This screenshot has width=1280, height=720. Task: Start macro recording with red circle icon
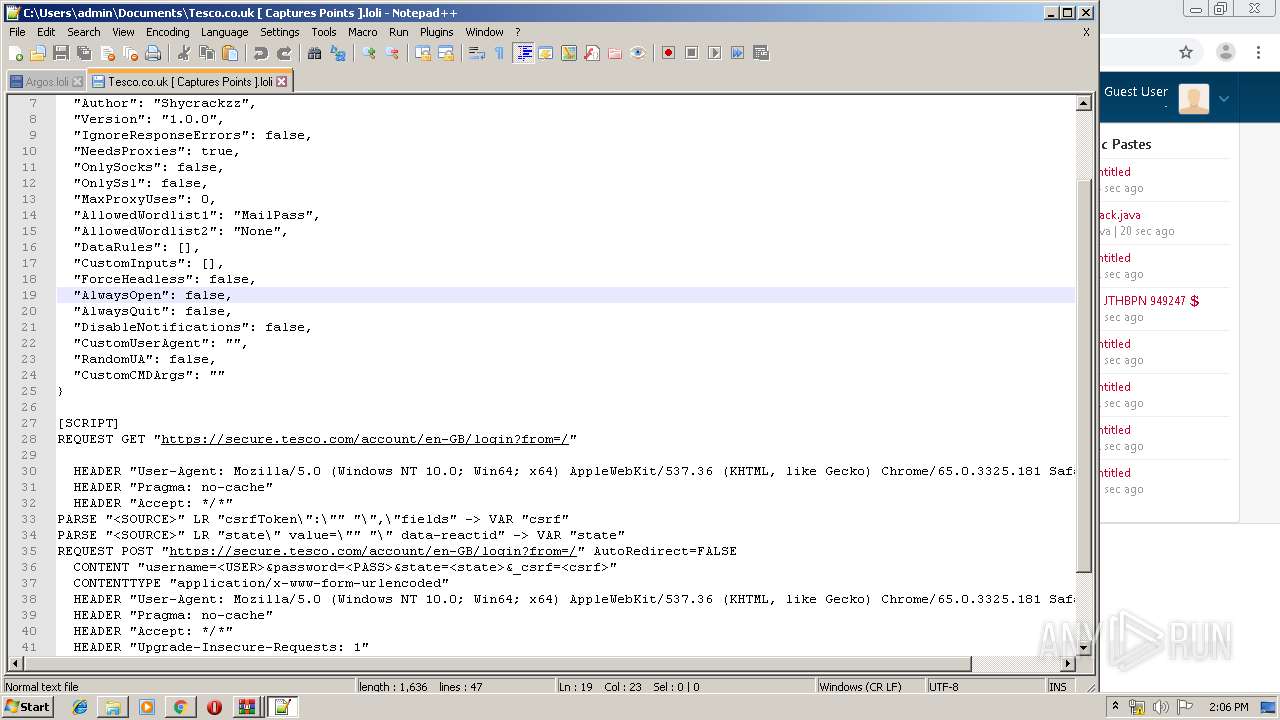[x=668, y=53]
